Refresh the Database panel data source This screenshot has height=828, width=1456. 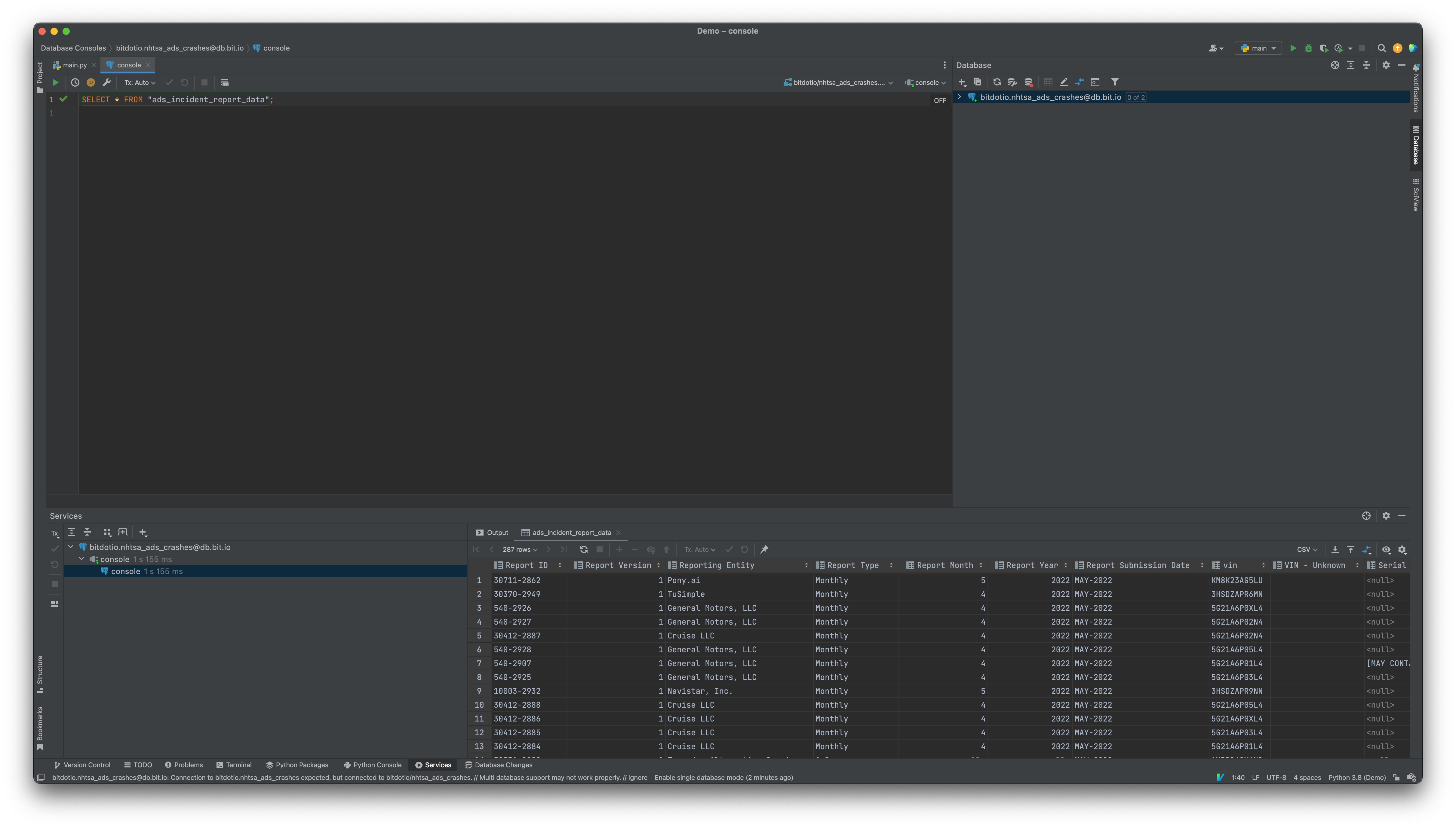point(996,82)
